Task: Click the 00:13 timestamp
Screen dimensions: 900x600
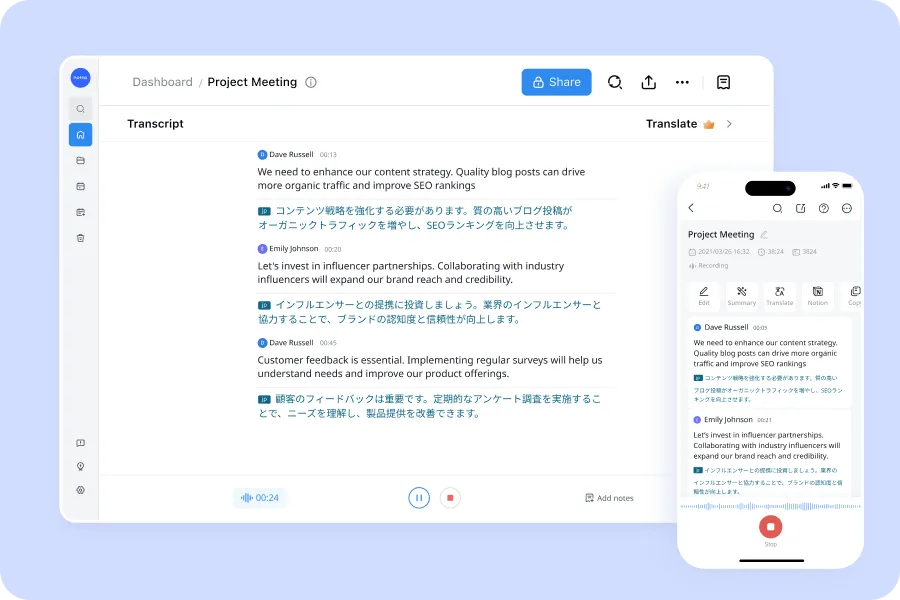Action: 328,155
